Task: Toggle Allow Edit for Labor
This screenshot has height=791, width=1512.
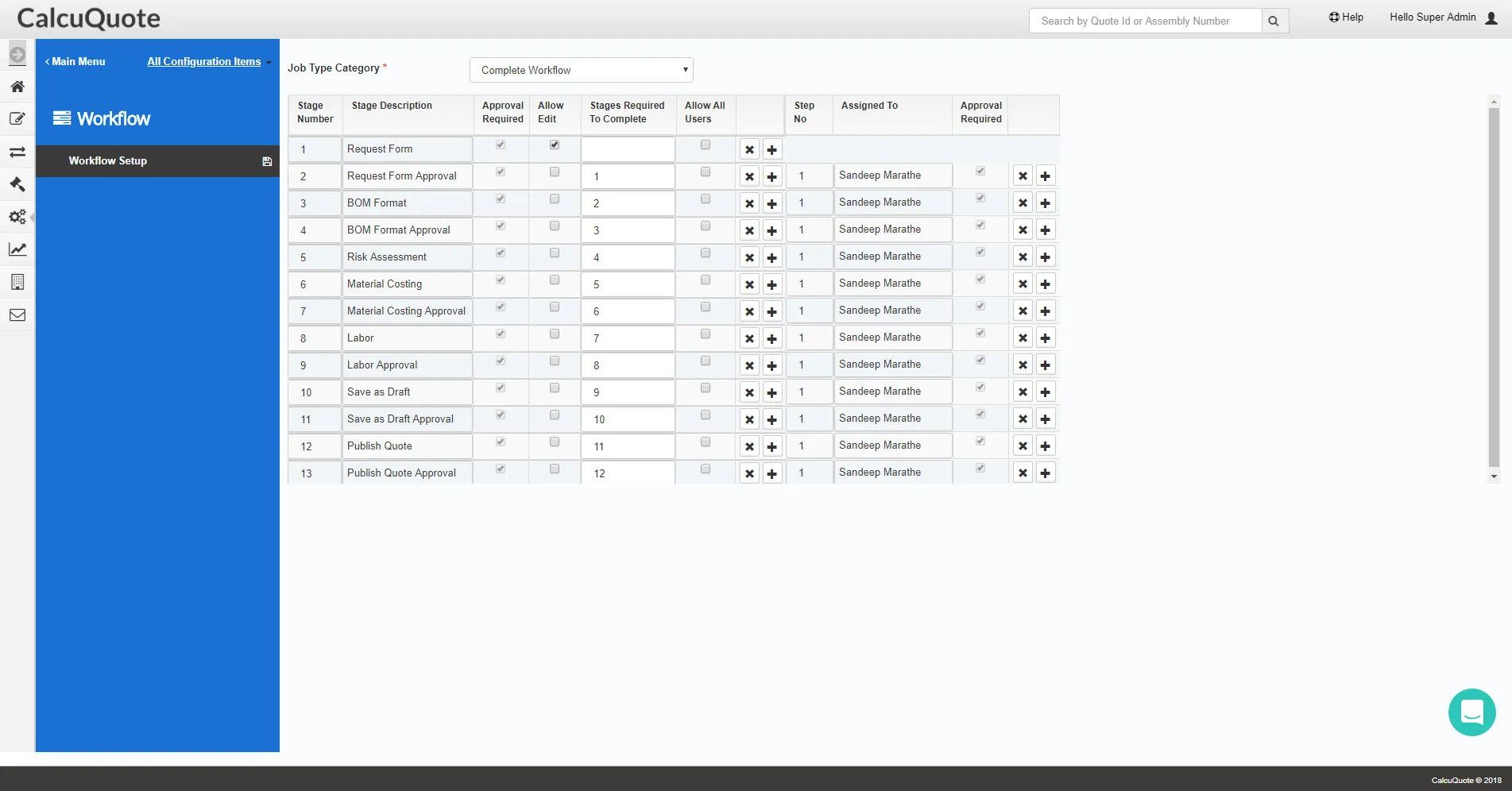Action: click(x=555, y=334)
